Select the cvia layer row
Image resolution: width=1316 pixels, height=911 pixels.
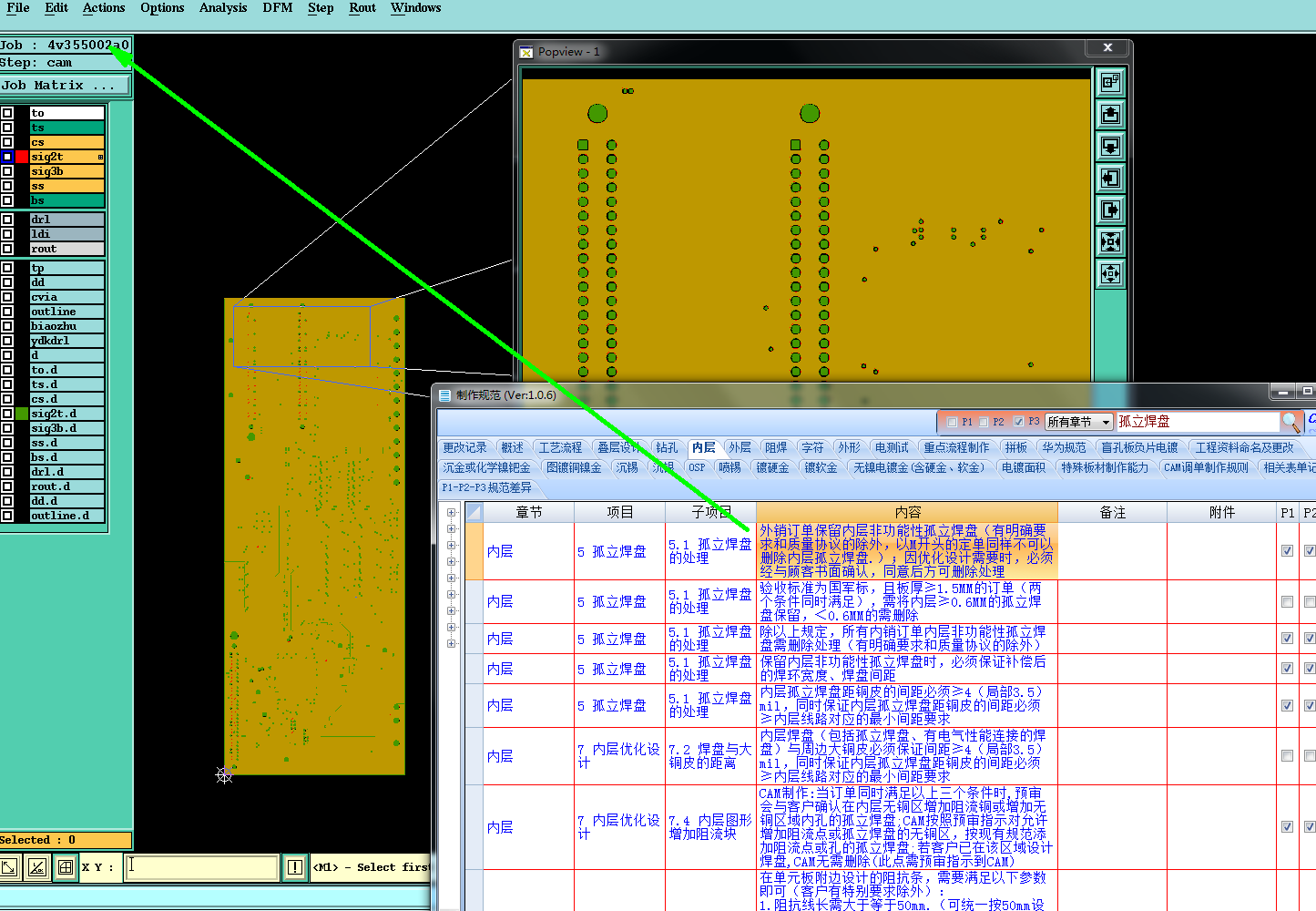coord(67,297)
